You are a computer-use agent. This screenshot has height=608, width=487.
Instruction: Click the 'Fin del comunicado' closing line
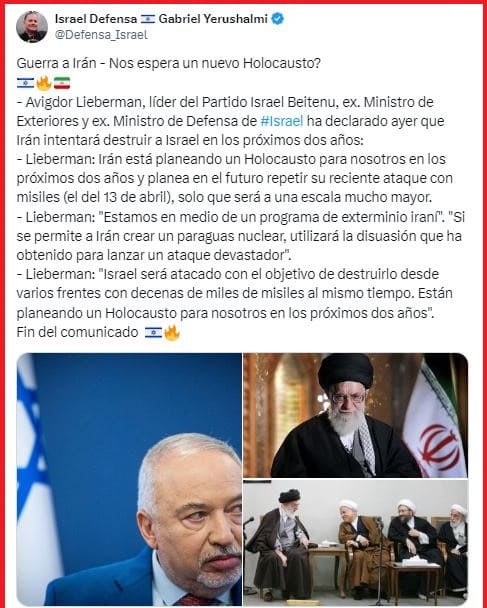(77, 332)
